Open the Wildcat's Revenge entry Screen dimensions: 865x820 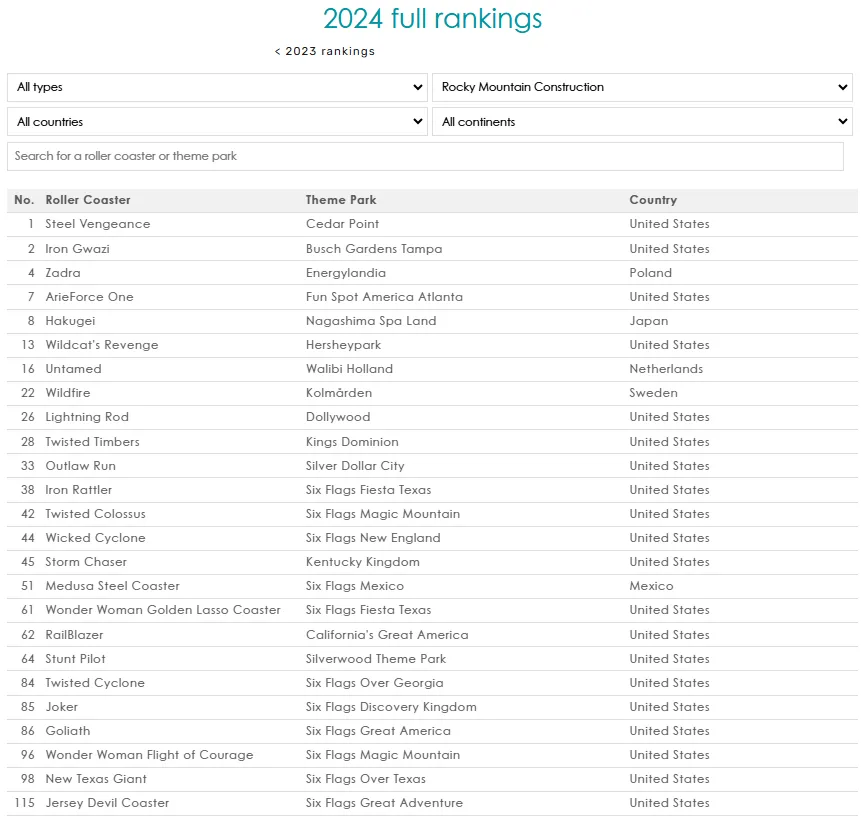[x=103, y=344]
